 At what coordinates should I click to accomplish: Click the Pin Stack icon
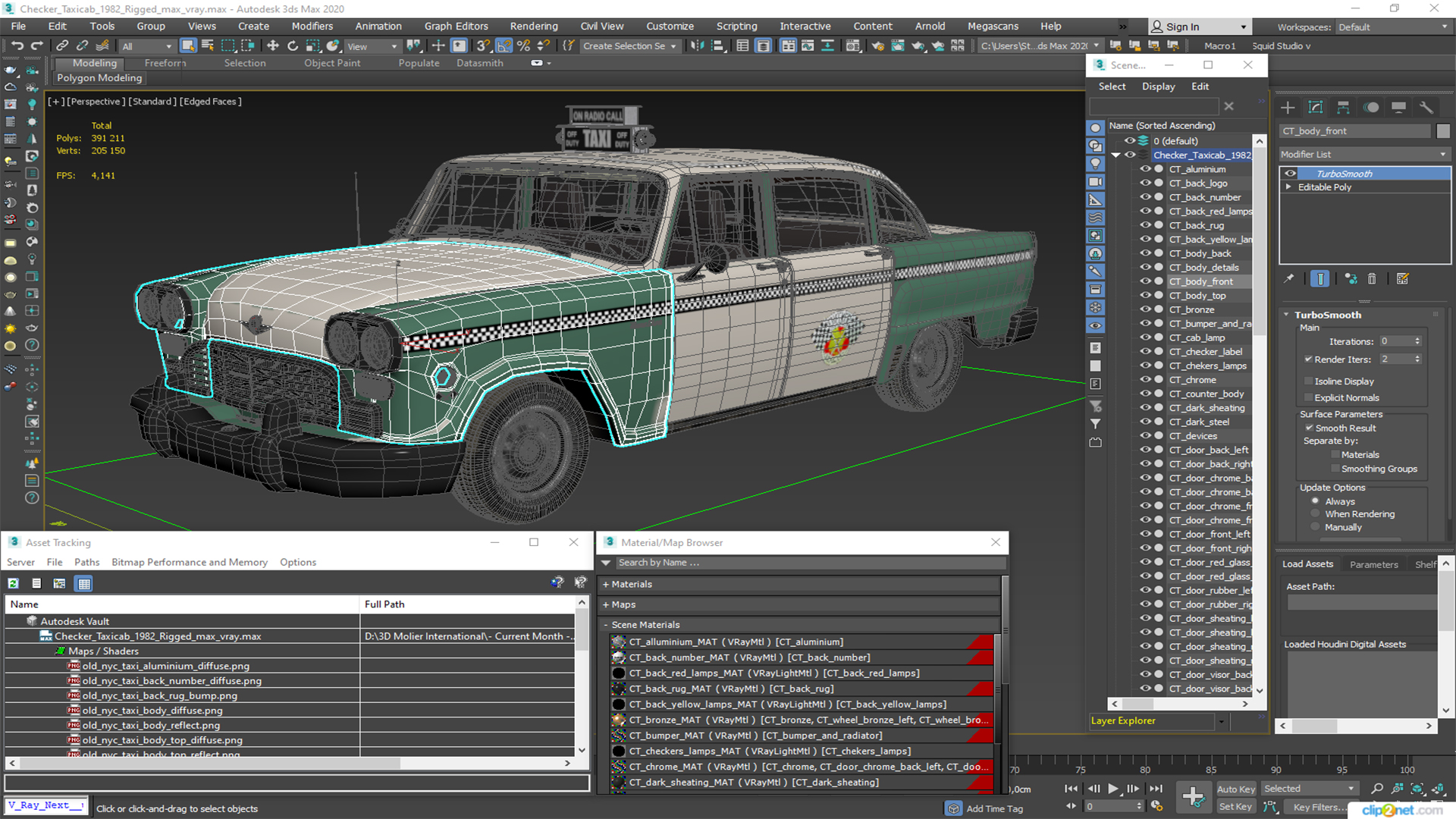[x=1289, y=279]
